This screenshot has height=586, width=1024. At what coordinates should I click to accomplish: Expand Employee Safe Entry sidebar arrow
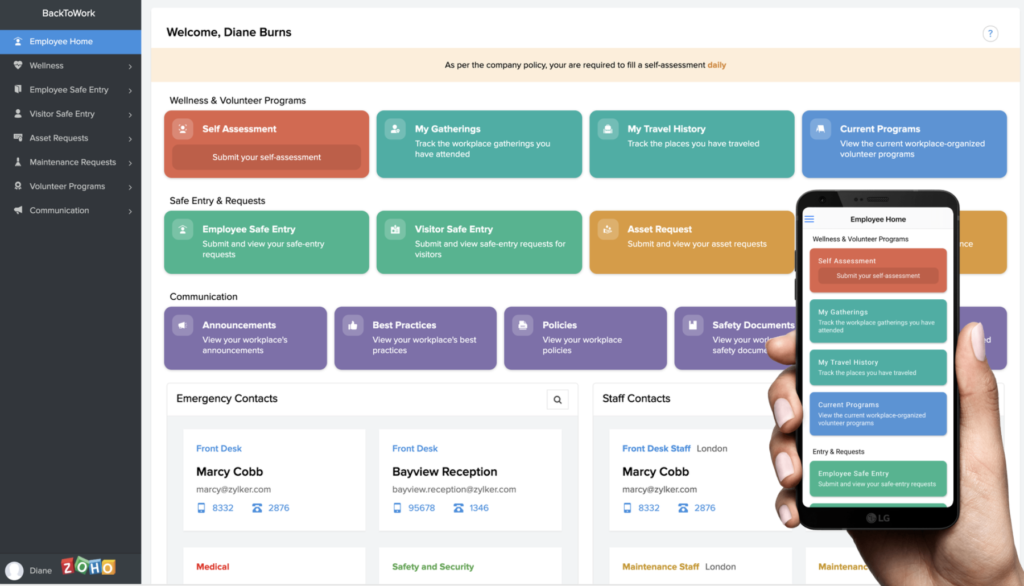point(130,90)
